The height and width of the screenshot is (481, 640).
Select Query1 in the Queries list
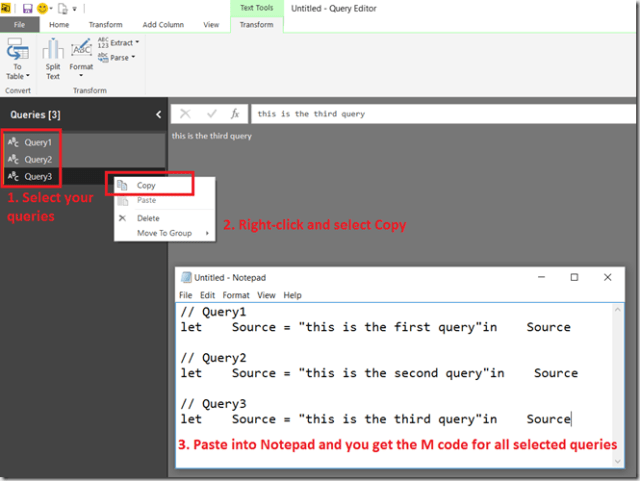[x=37, y=143]
